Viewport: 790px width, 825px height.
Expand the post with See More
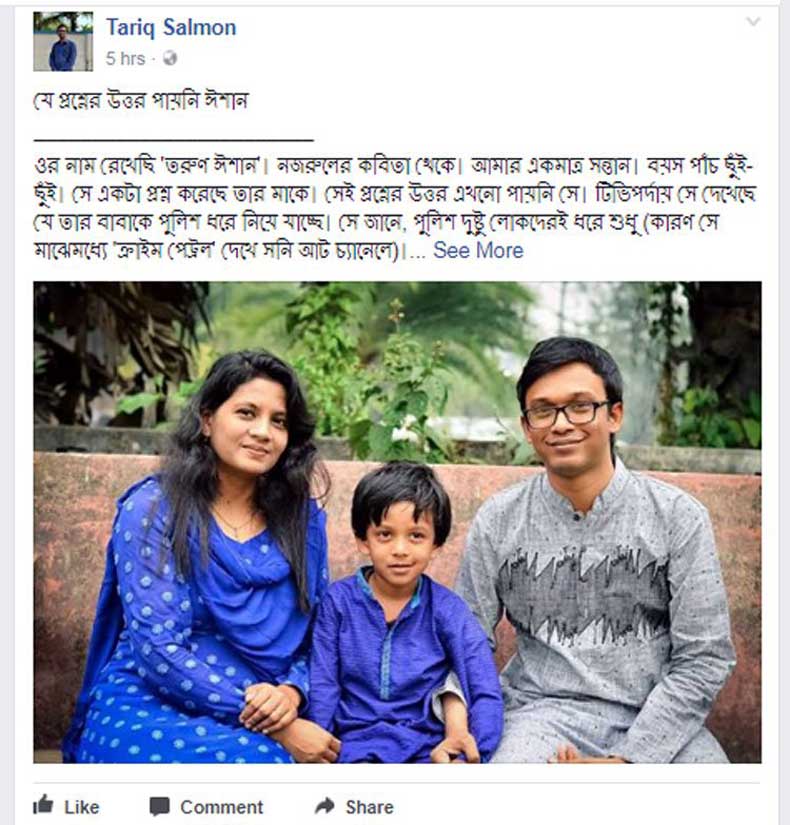478,250
